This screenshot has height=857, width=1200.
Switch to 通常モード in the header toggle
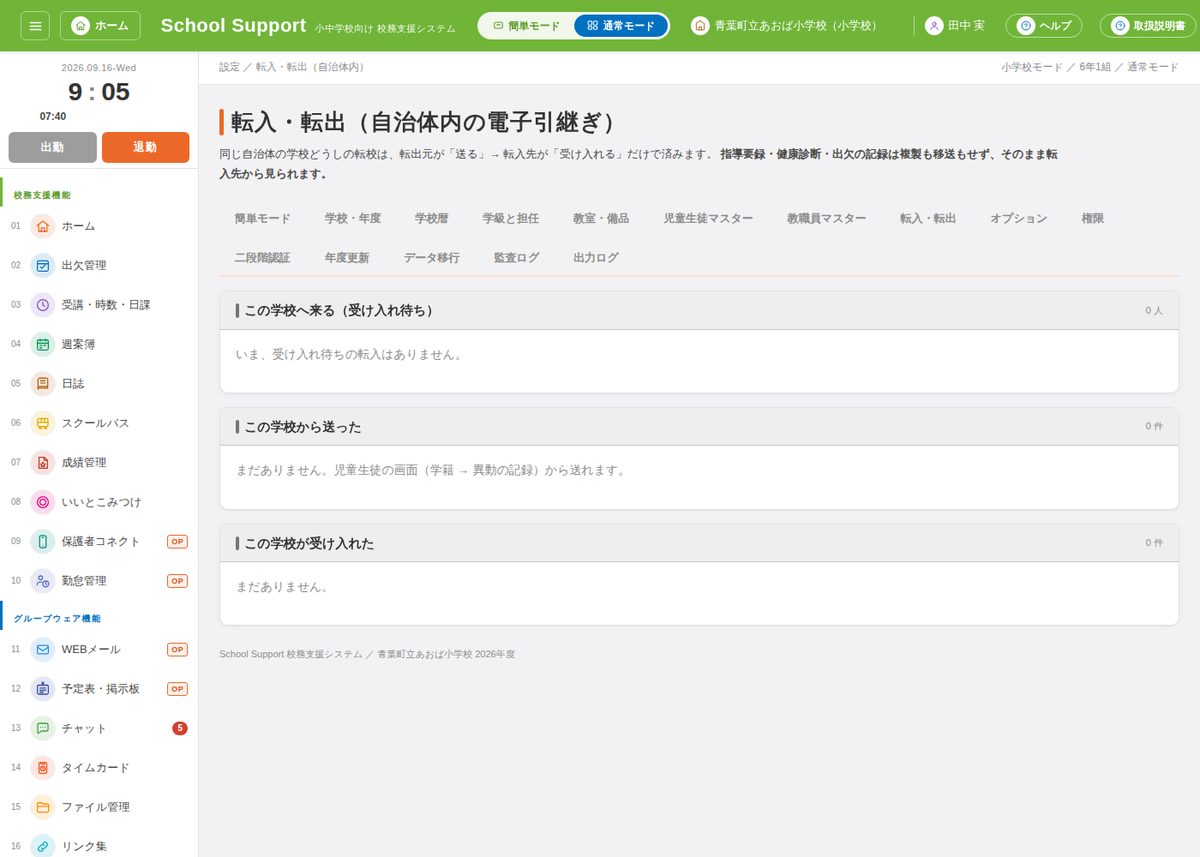(x=621, y=26)
